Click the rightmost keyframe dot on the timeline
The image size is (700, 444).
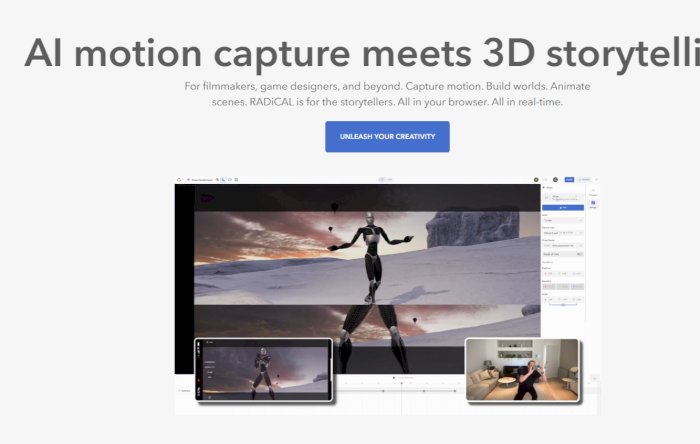pyautogui.click(x=455, y=391)
